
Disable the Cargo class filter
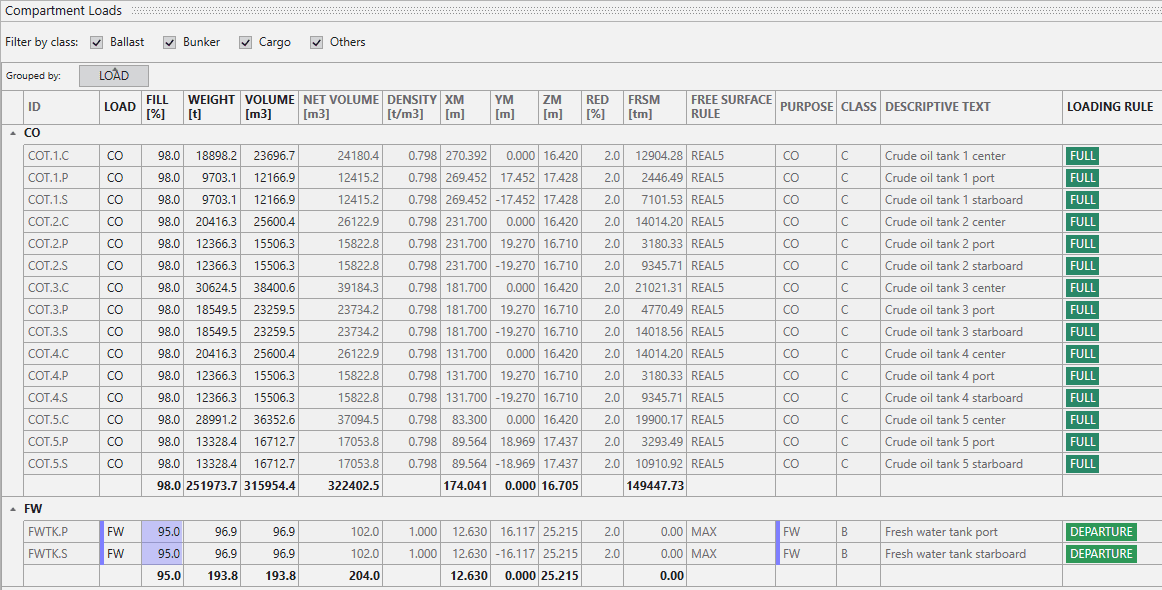[245, 42]
